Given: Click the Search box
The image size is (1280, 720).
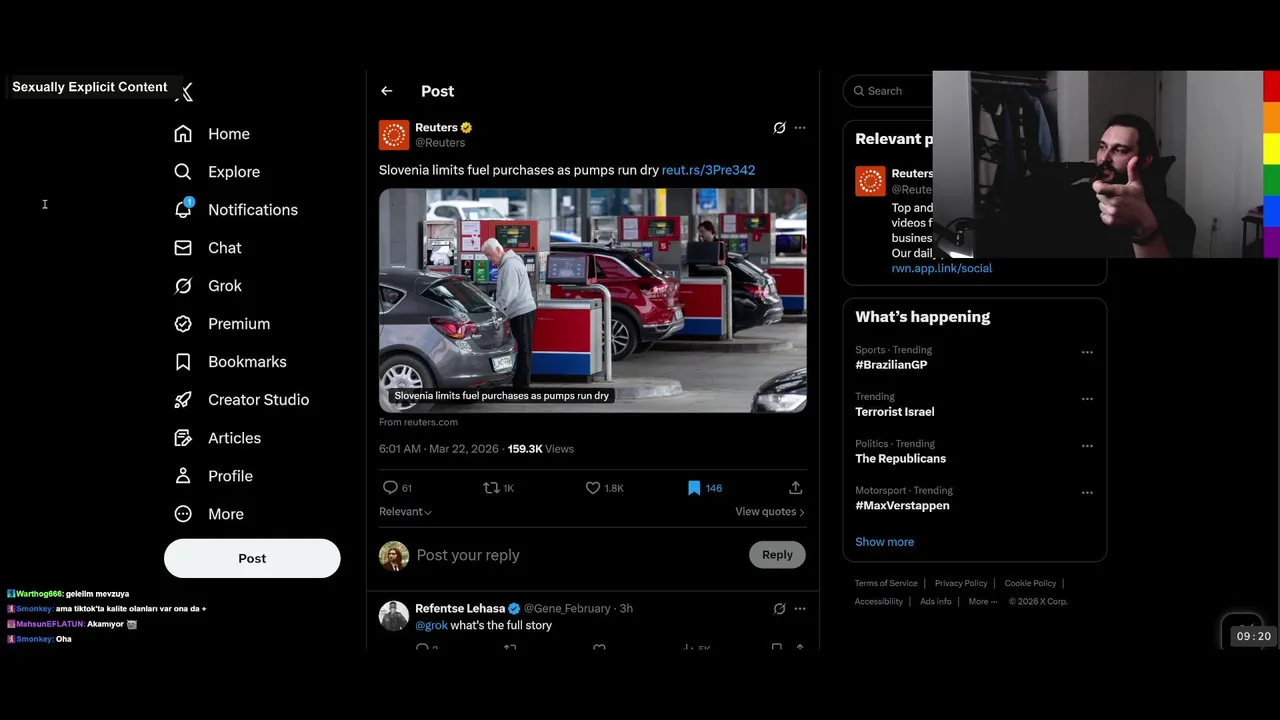Looking at the screenshot, I should coord(888,91).
